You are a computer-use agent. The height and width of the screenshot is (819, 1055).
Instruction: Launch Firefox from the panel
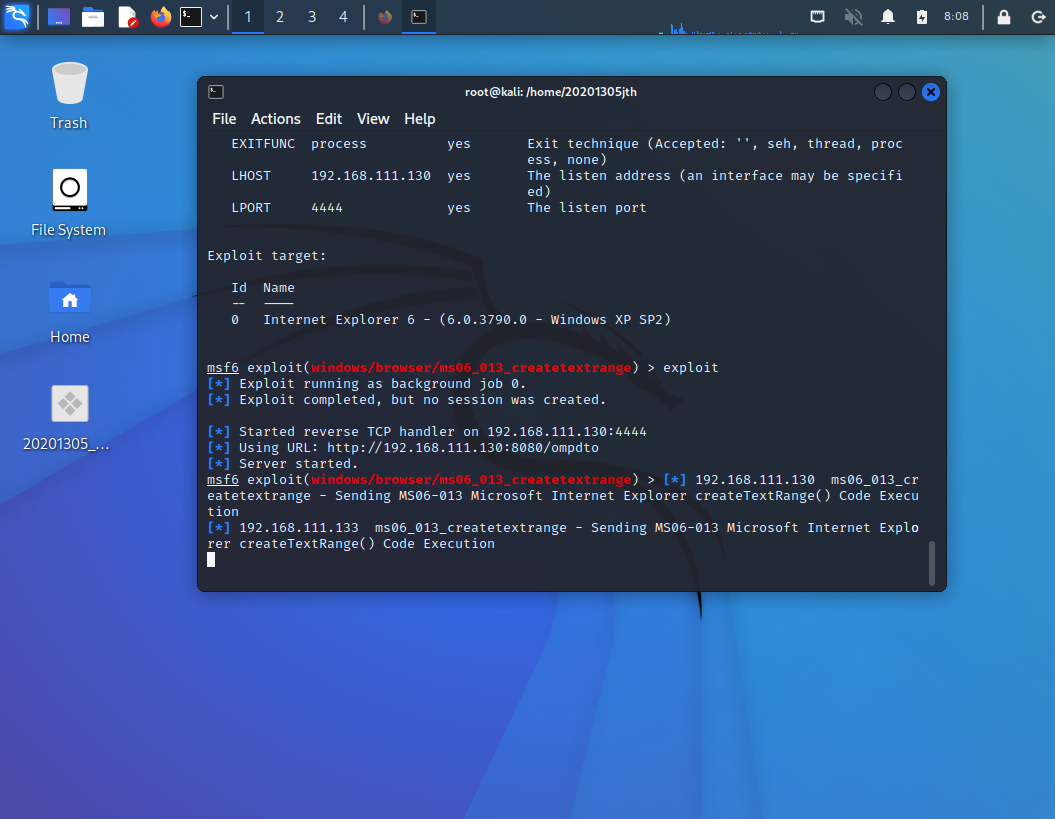[160, 17]
